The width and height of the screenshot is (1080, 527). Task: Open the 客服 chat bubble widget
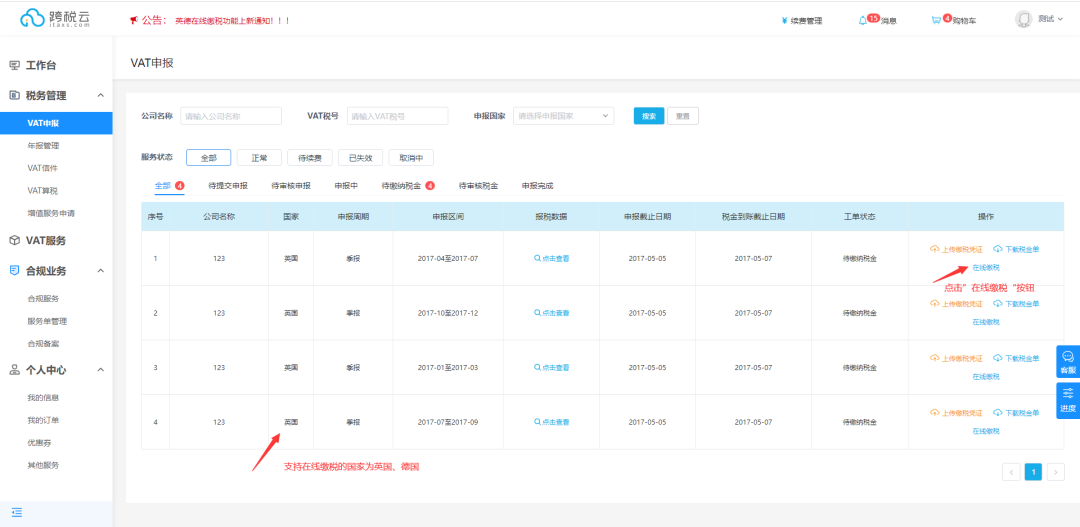tap(1068, 362)
